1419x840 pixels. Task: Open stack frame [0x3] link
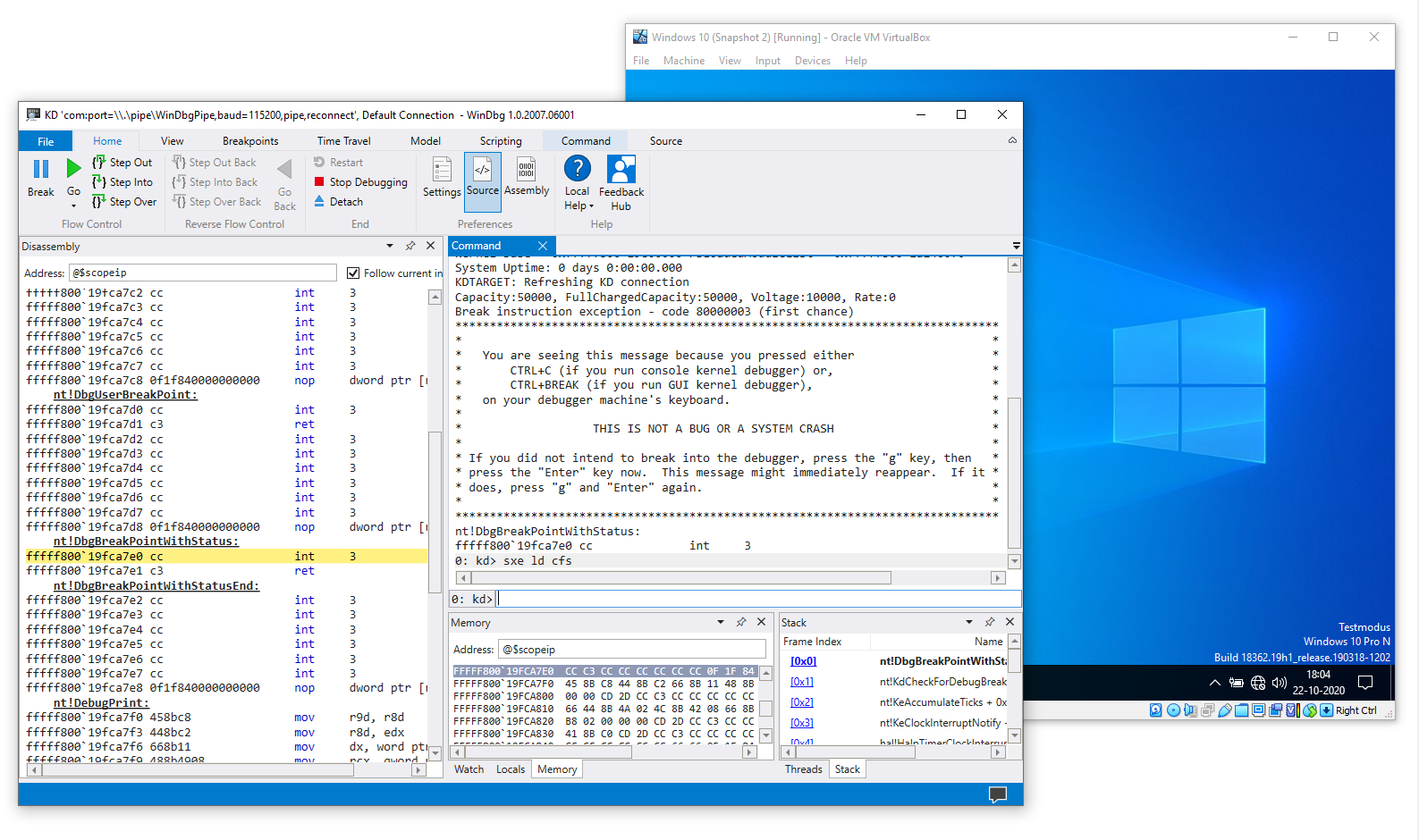tap(802, 723)
